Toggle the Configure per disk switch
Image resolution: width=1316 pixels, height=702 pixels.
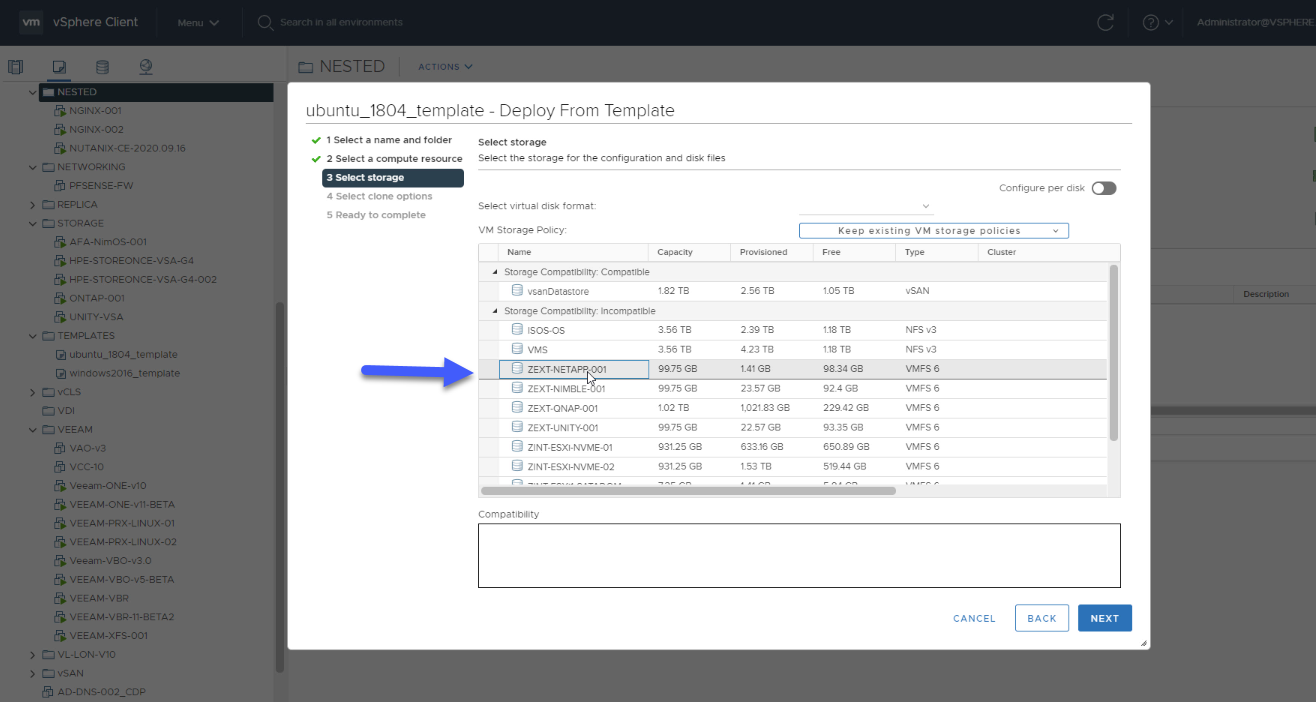pos(1104,188)
